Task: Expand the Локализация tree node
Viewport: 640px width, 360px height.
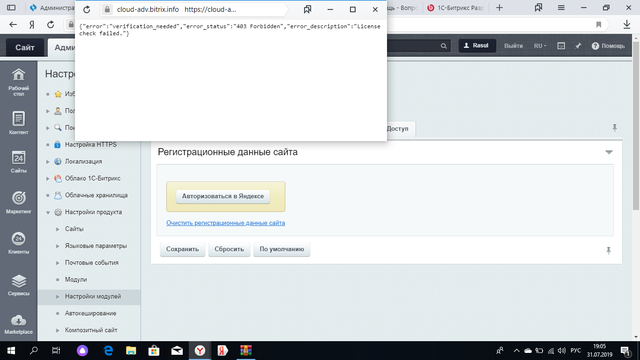Action: pyautogui.click(x=48, y=162)
